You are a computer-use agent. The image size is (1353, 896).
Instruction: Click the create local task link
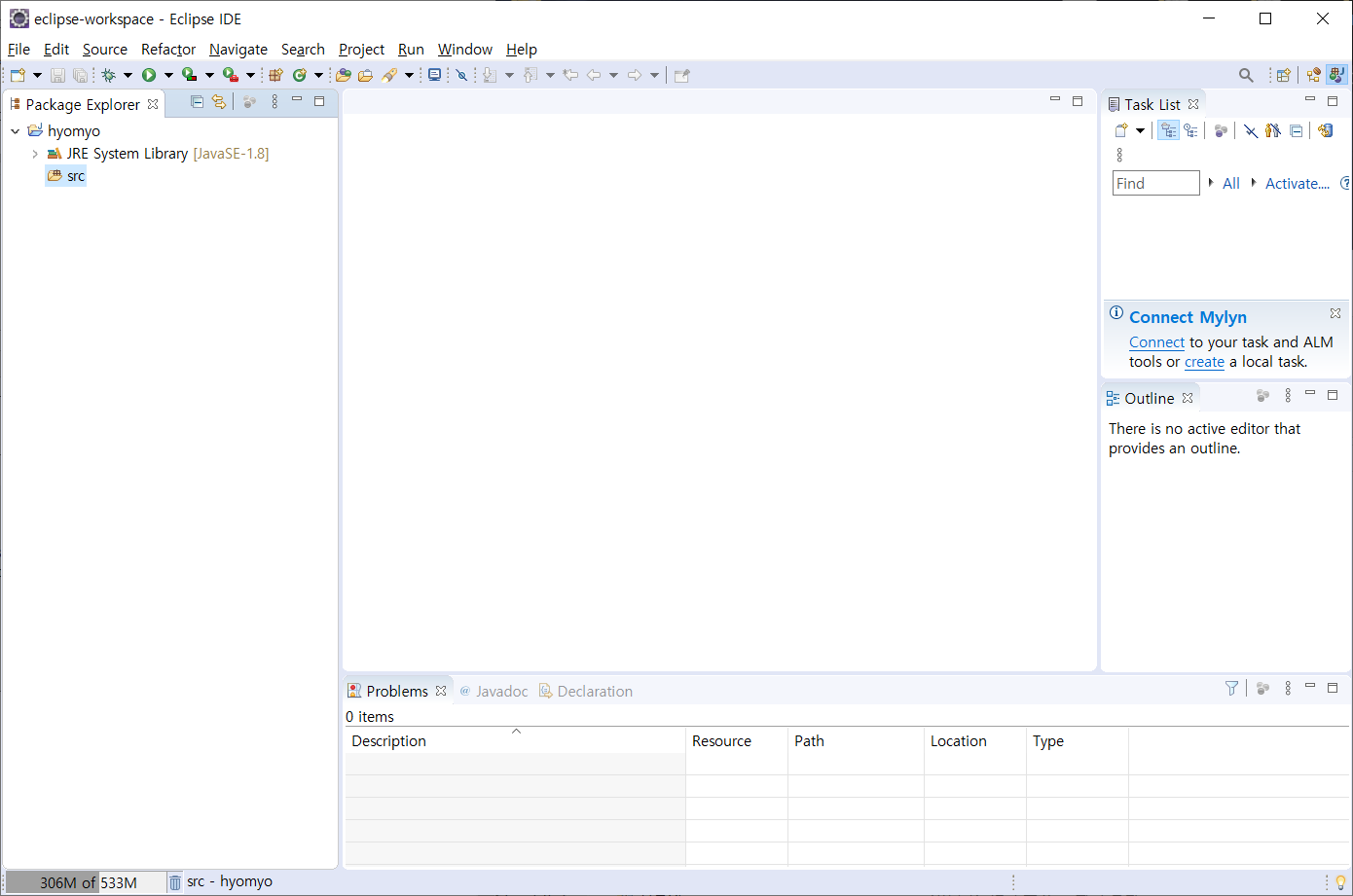click(x=1204, y=362)
